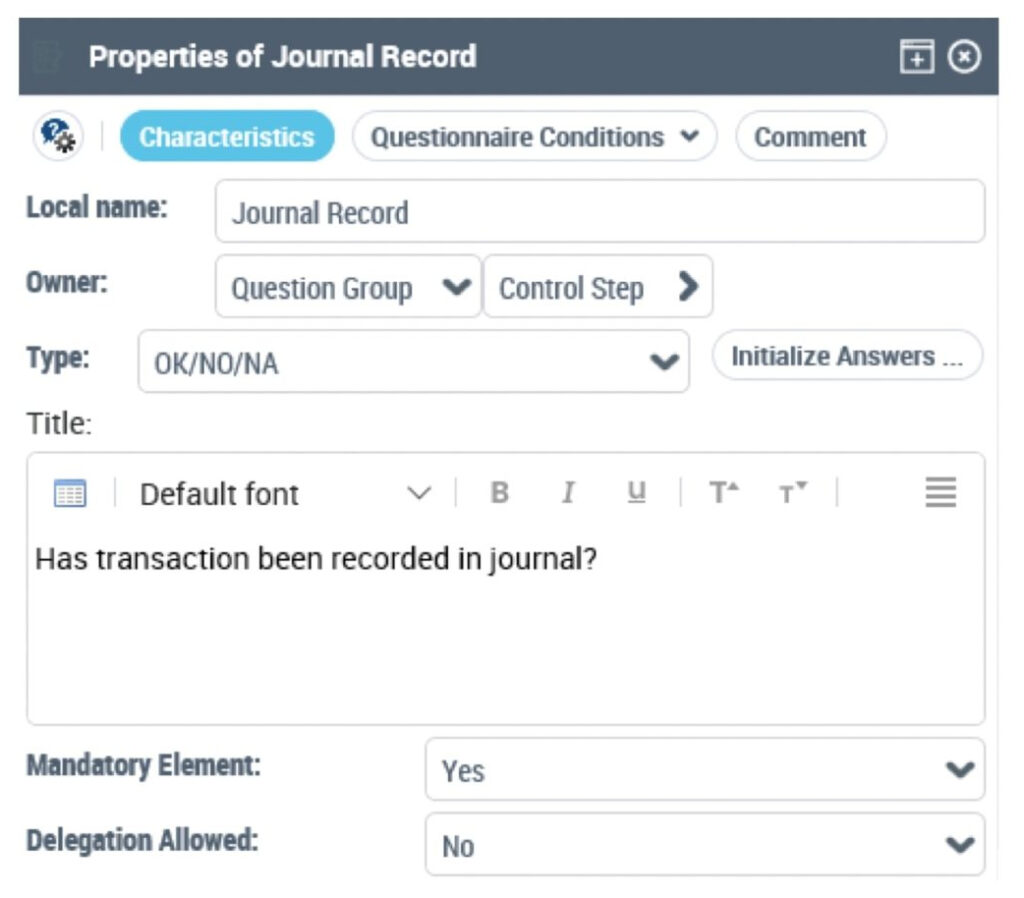
Task: Toggle italic formatting in Title editor
Action: coord(568,493)
